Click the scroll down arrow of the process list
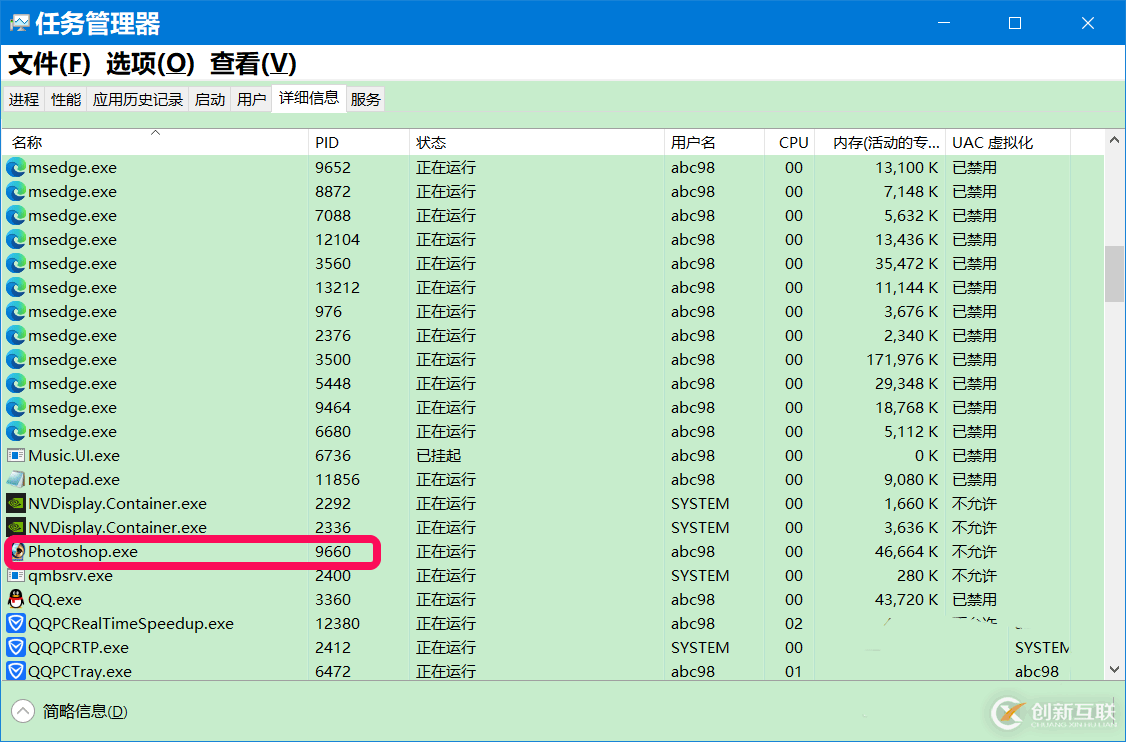 pyautogui.click(x=1114, y=670)
